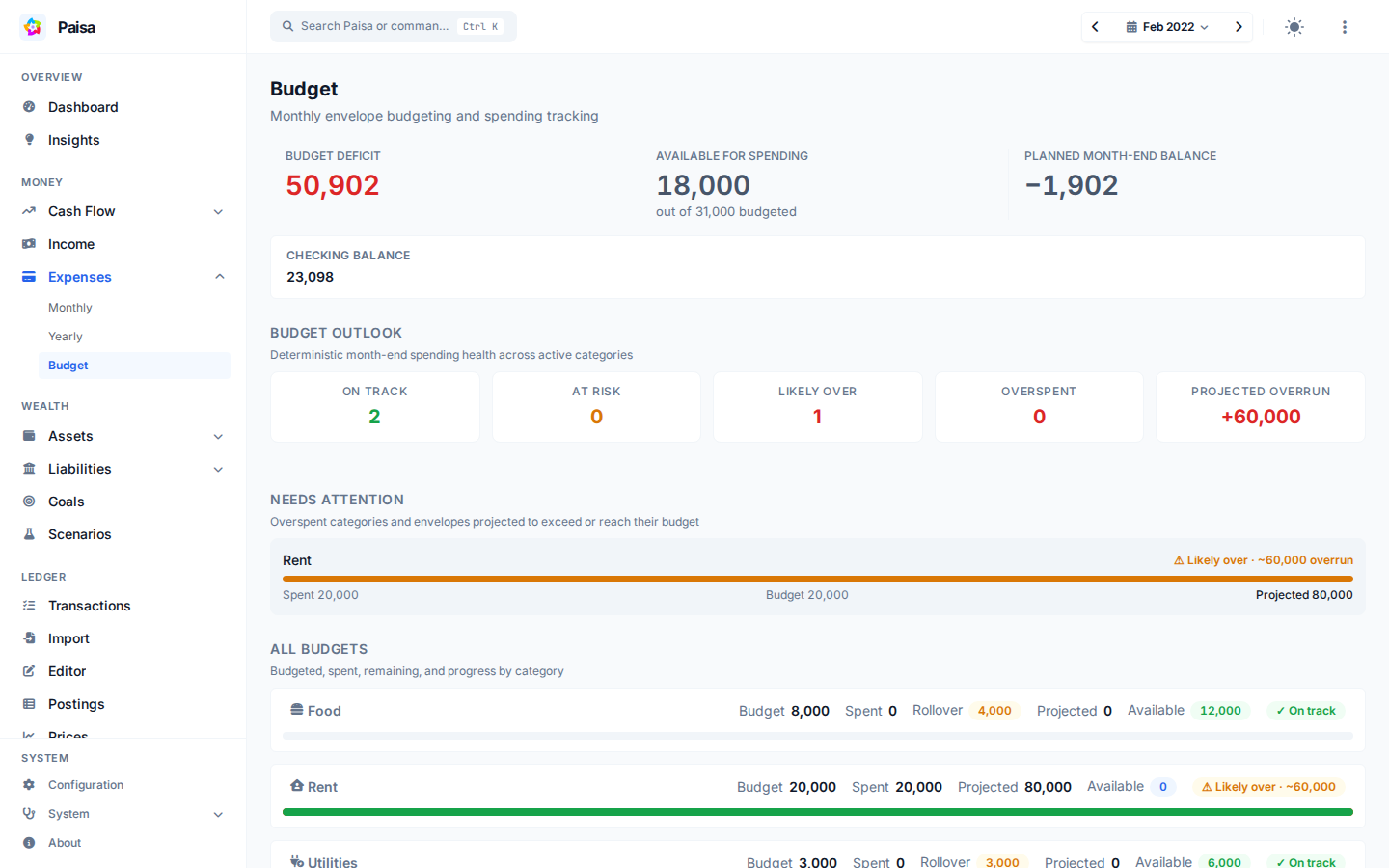Select the Yearly expenses view
Viewport: 1389px width, 868px height.
pyautogui.click(x=134, y=337)
